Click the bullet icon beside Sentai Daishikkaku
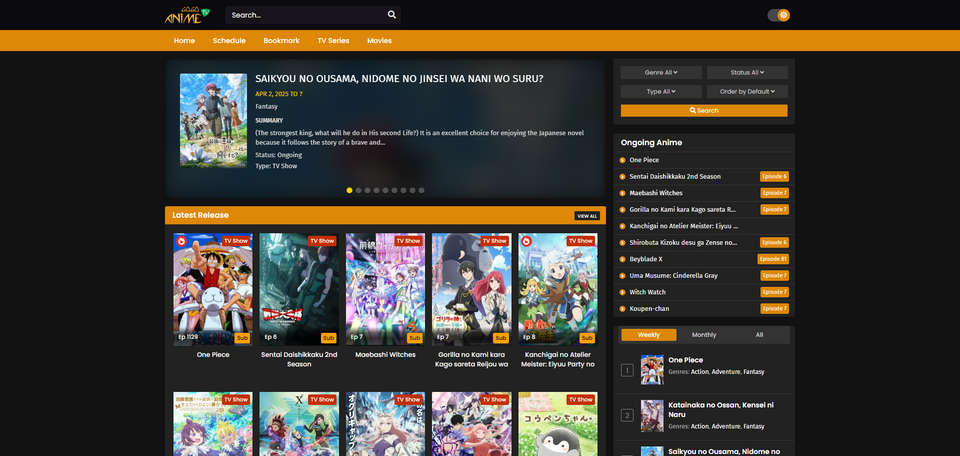960x456 pixels. (623, 177)
